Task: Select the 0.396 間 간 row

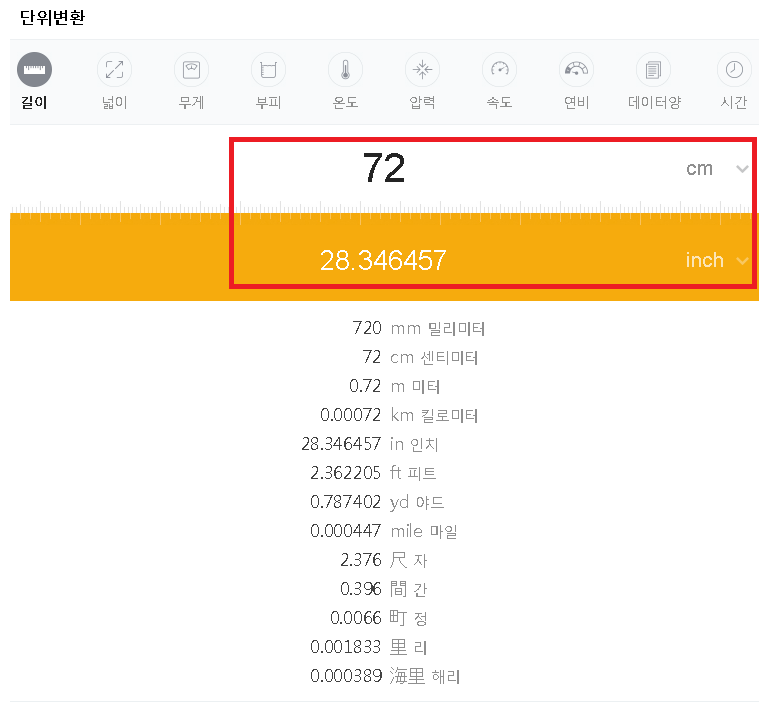Action: coord(383,589)
